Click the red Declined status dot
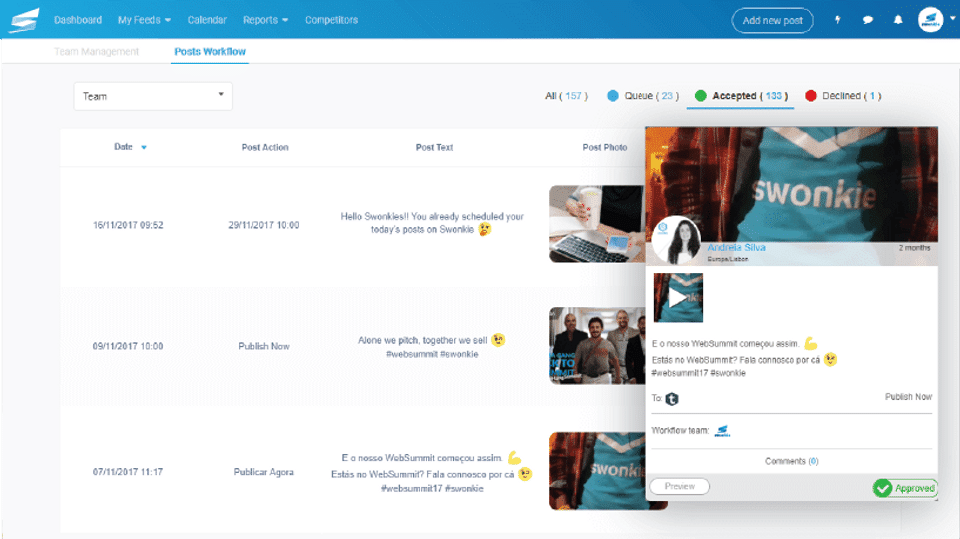The width and height of the screenshot is (960, 539). point(811,96)
